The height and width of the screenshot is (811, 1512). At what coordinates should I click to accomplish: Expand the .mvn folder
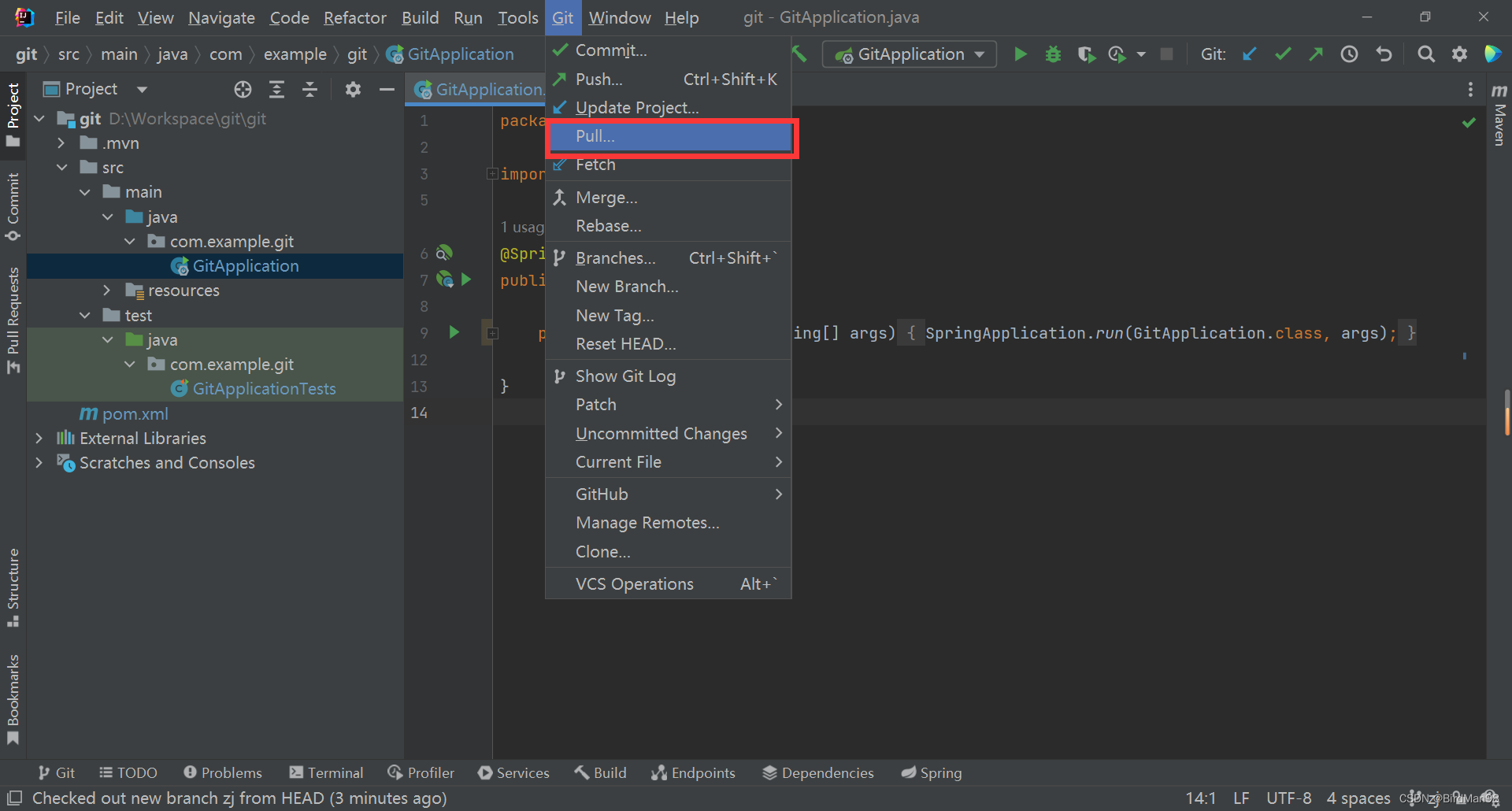pos(61,143)
